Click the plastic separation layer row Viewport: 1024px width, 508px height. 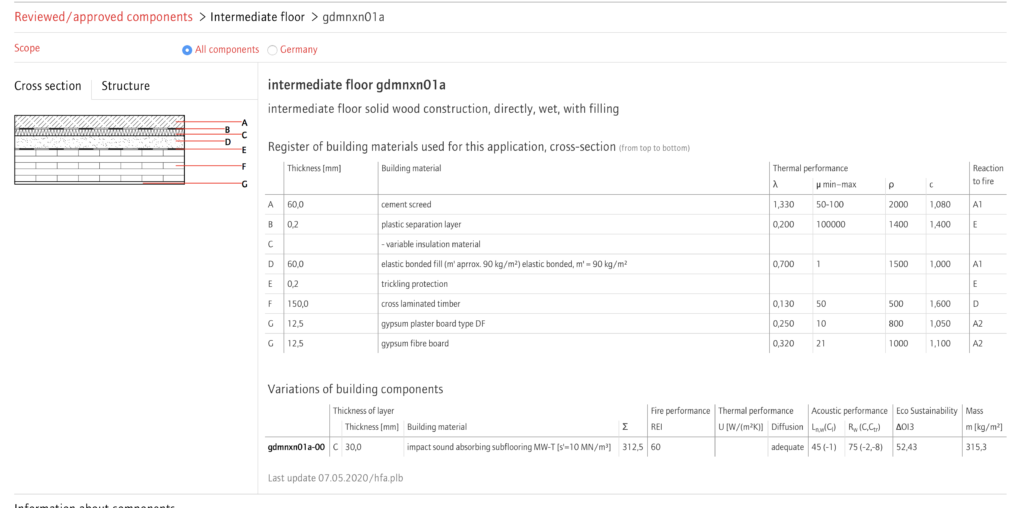[635, 224]
